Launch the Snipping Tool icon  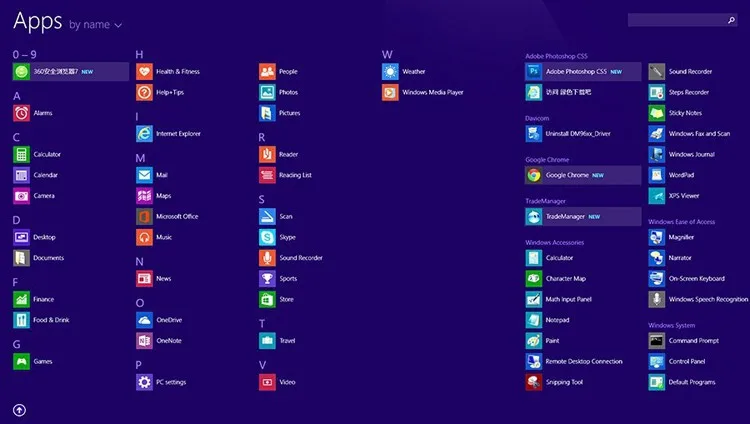coord(533,382)
